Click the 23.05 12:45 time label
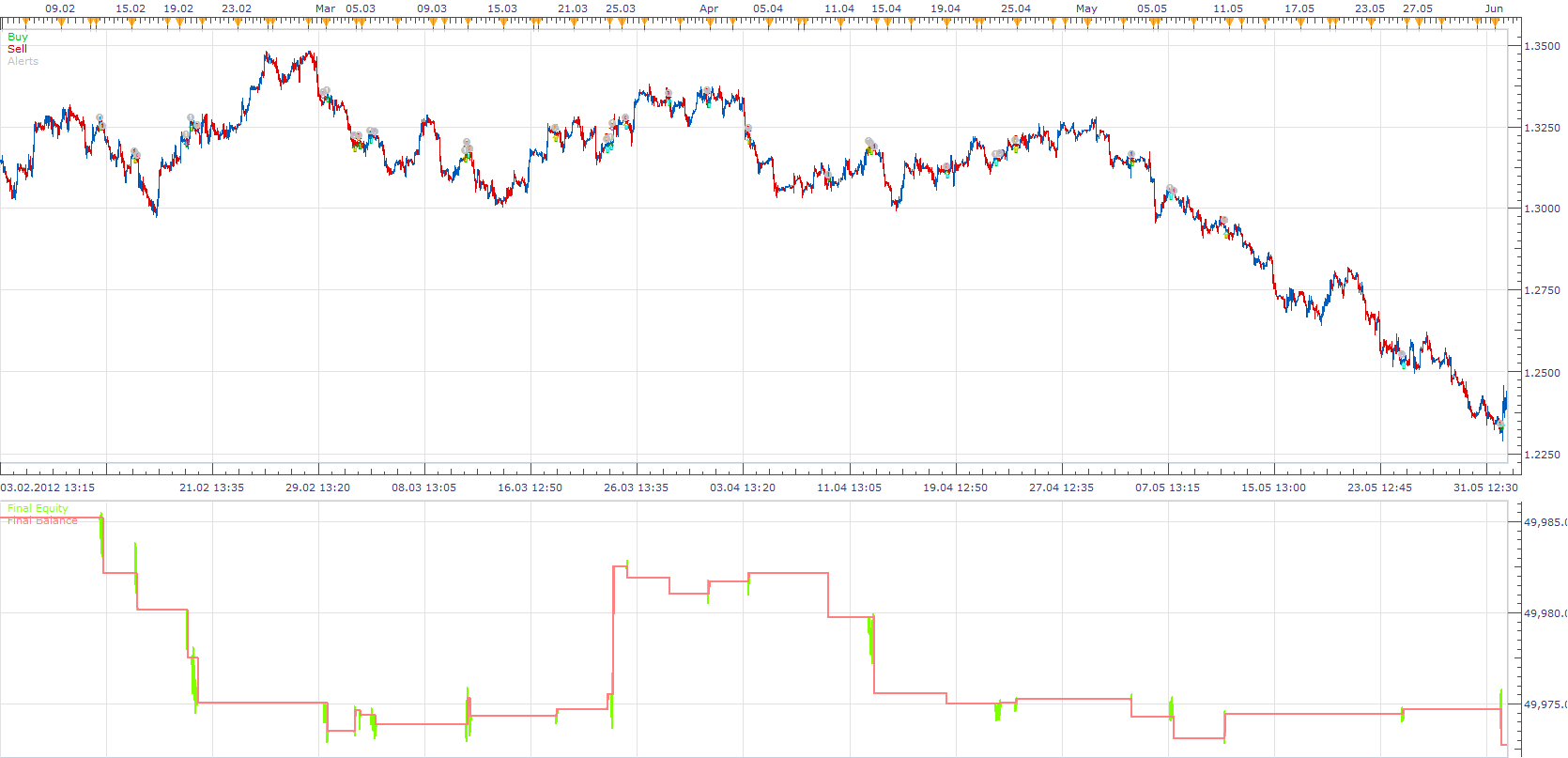This screenshot has width=1568, height=758. click(x=1380, y=487)
